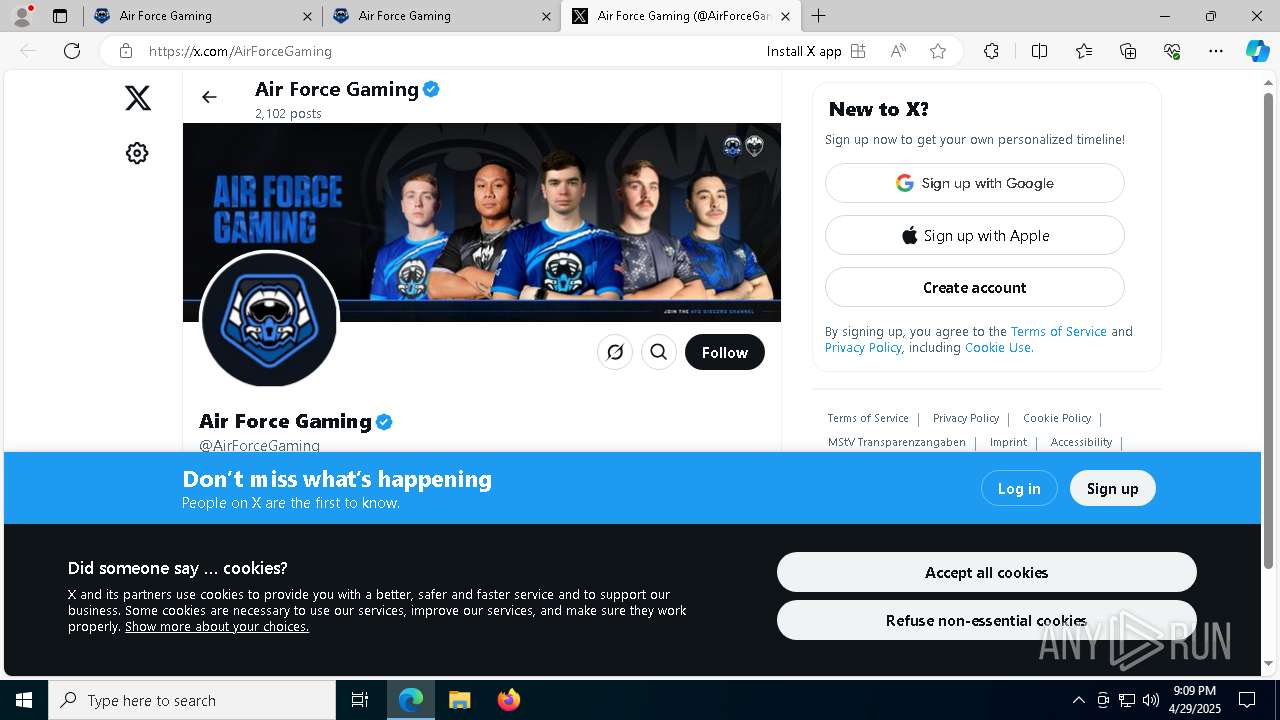
Task: Toggle Read aloud icon in address bar
Action: click(898, 51)
